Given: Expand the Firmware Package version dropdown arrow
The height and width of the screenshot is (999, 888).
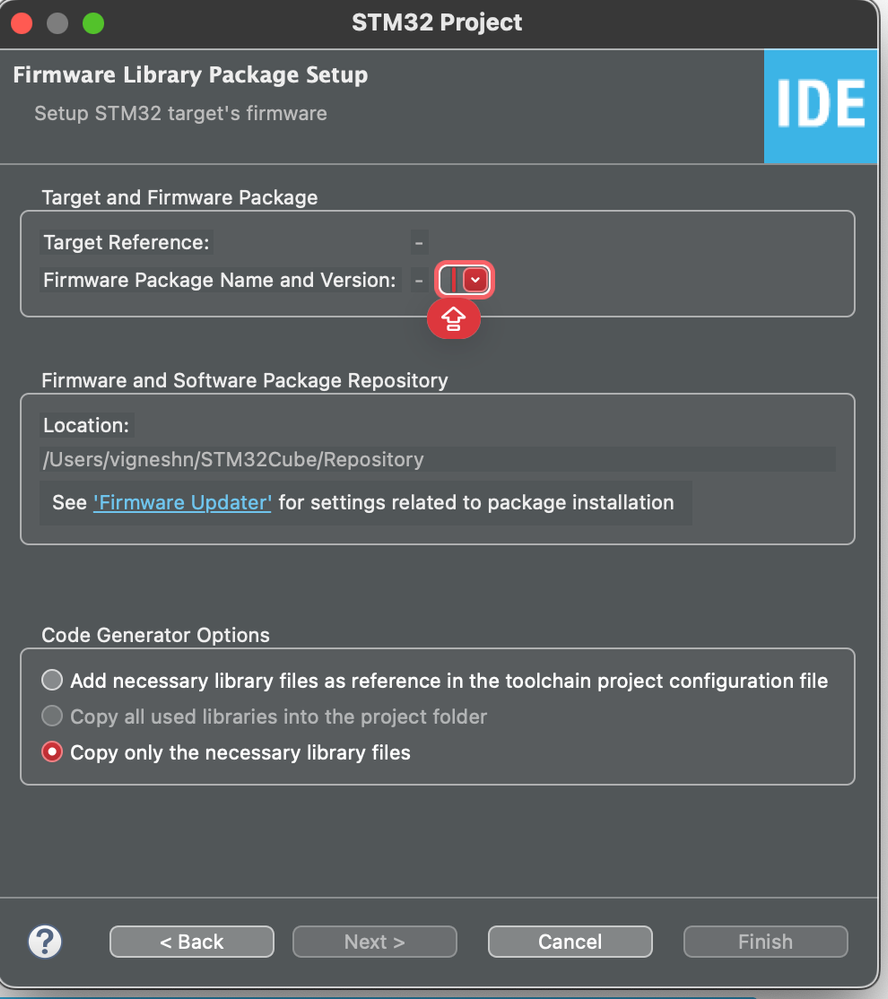Looking at the screenshot, I should (476, 281).
